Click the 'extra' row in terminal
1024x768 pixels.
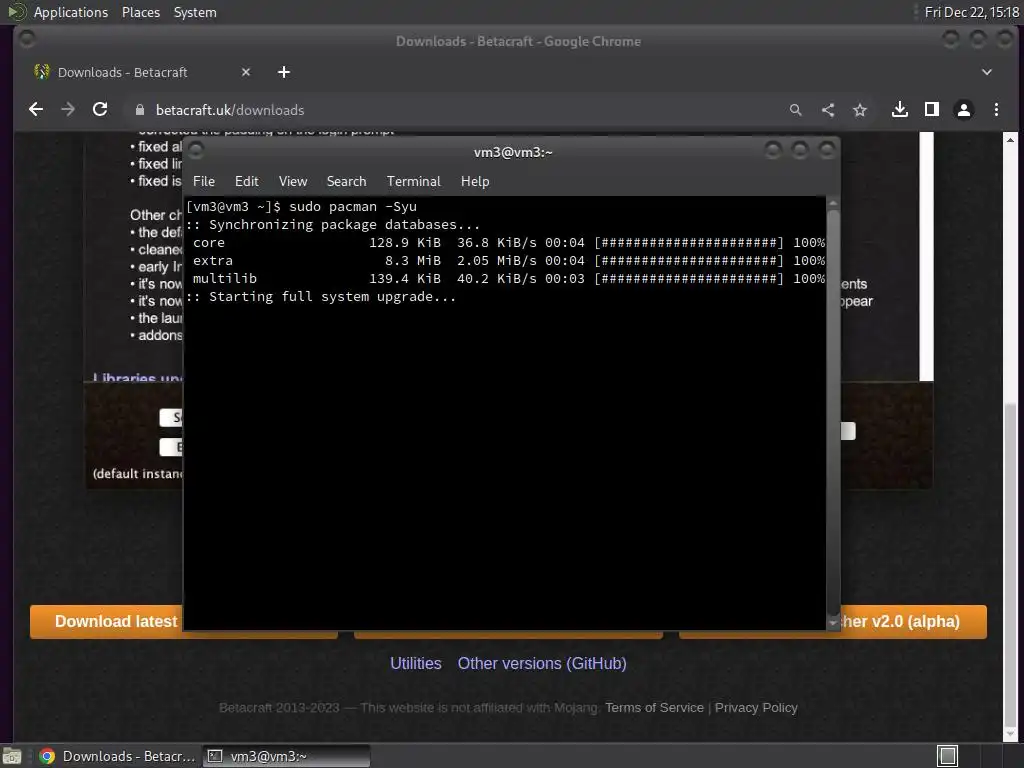click(505, 261)
